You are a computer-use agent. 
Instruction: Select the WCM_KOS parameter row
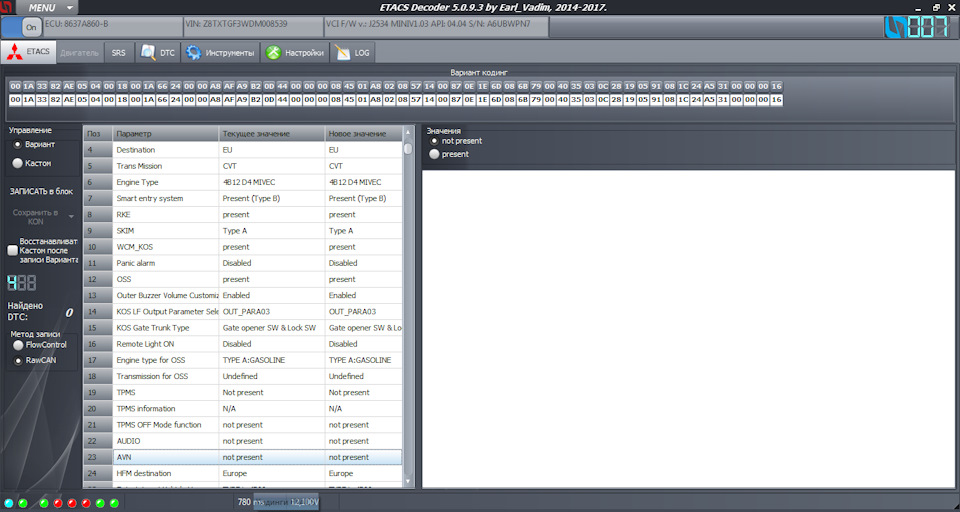[x=243, y=247]
